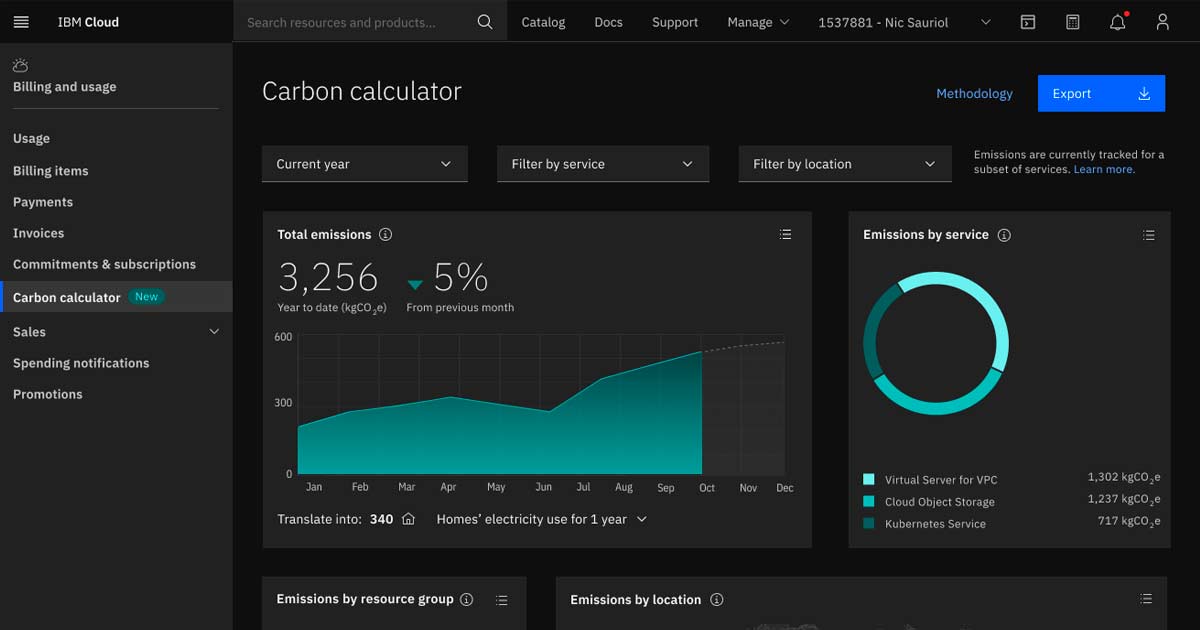Open the user profile avatar icon
1200x630 pixels.
point(1162,22)
